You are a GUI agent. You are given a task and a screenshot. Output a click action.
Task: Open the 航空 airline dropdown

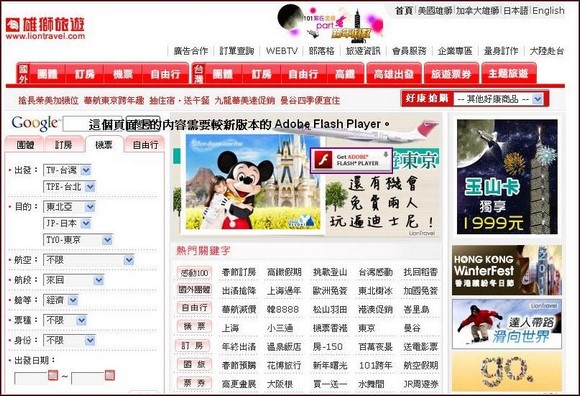point(128,260)
